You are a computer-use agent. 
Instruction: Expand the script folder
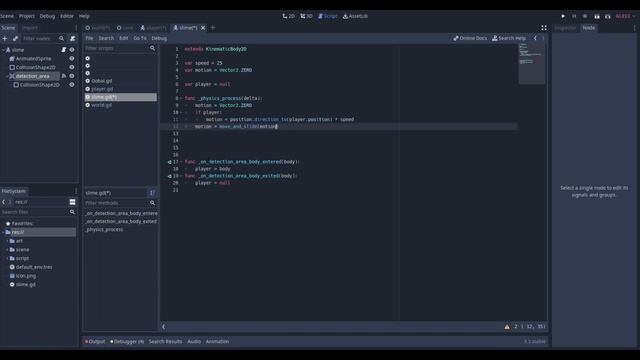(x=7, y=258)
